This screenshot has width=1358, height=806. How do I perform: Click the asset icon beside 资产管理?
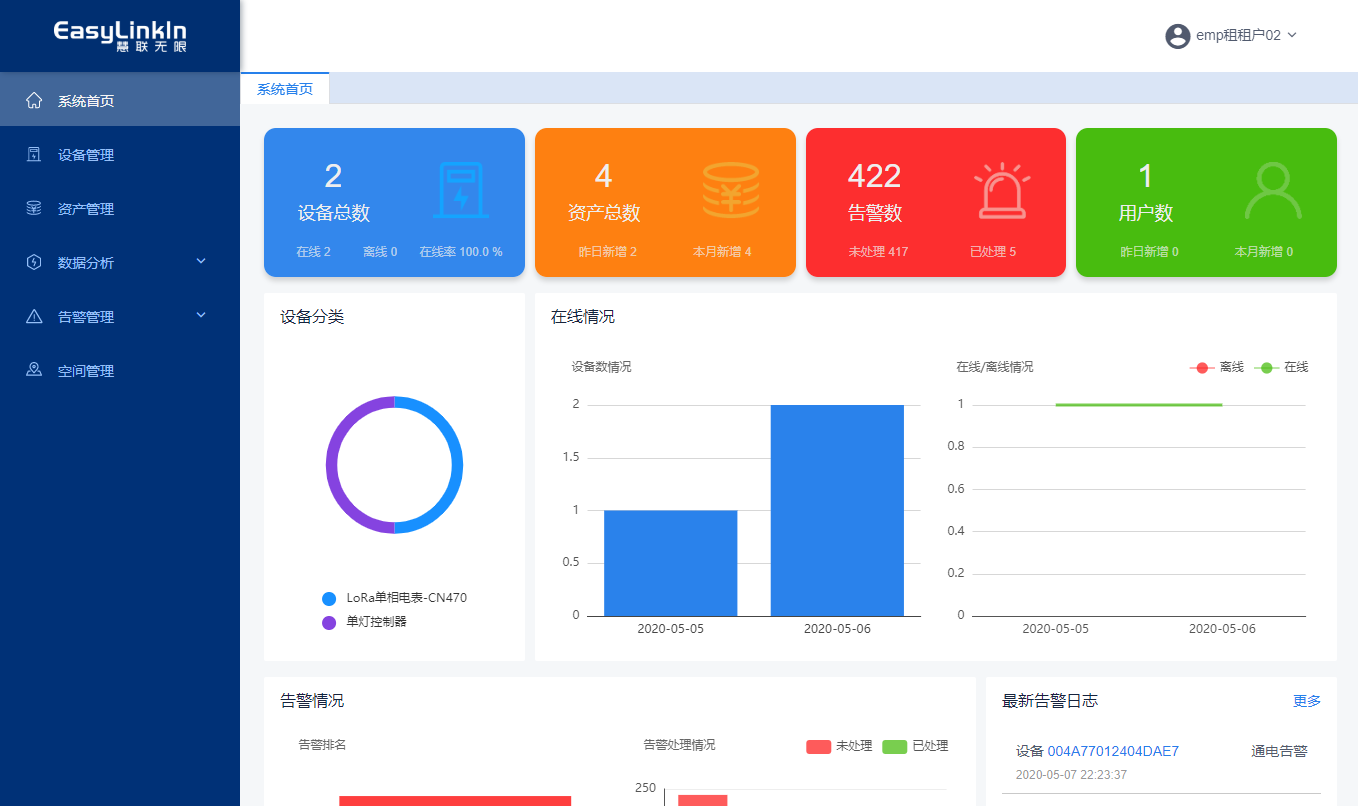click(34, 208)
